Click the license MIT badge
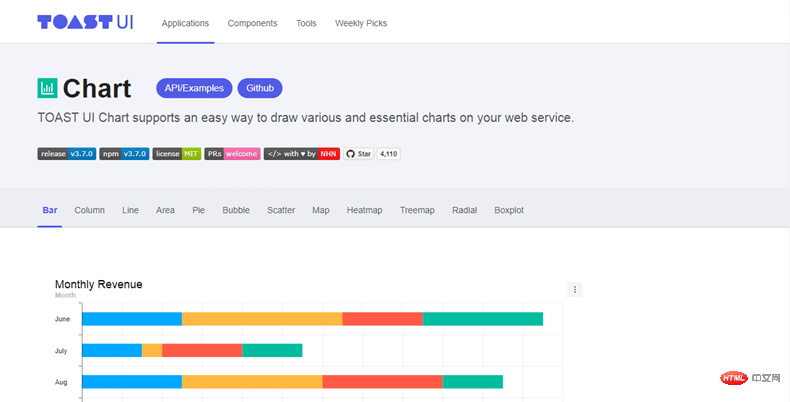 pyautogui.click(x=176, y=154)
